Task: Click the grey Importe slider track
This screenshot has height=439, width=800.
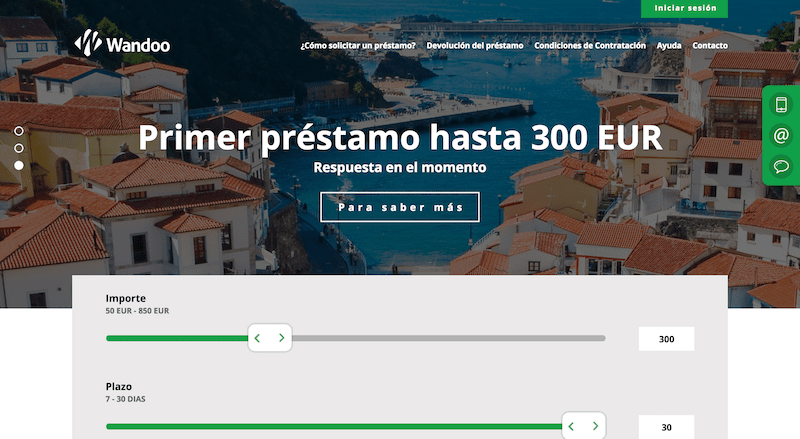Action: coord(449,338)
